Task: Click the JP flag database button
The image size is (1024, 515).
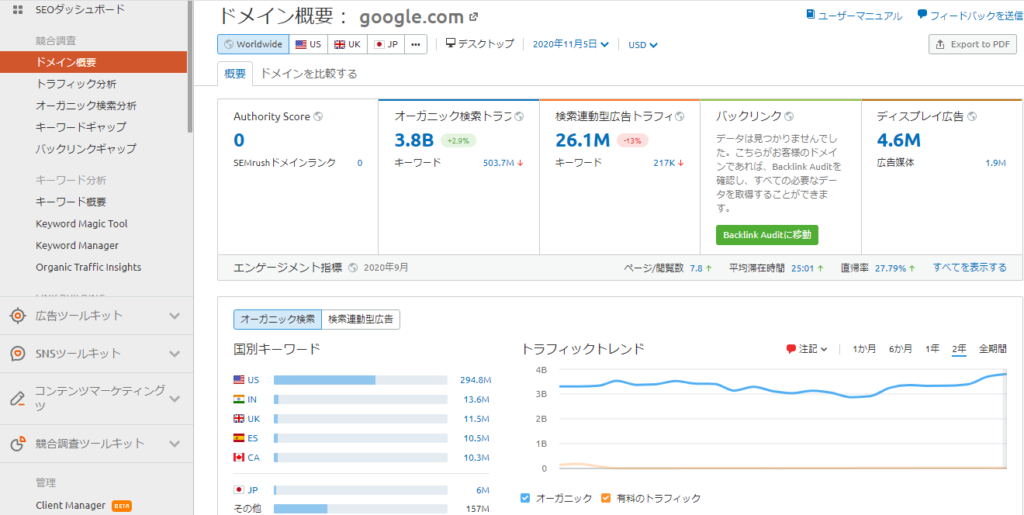Action: [x=386, y=44]
